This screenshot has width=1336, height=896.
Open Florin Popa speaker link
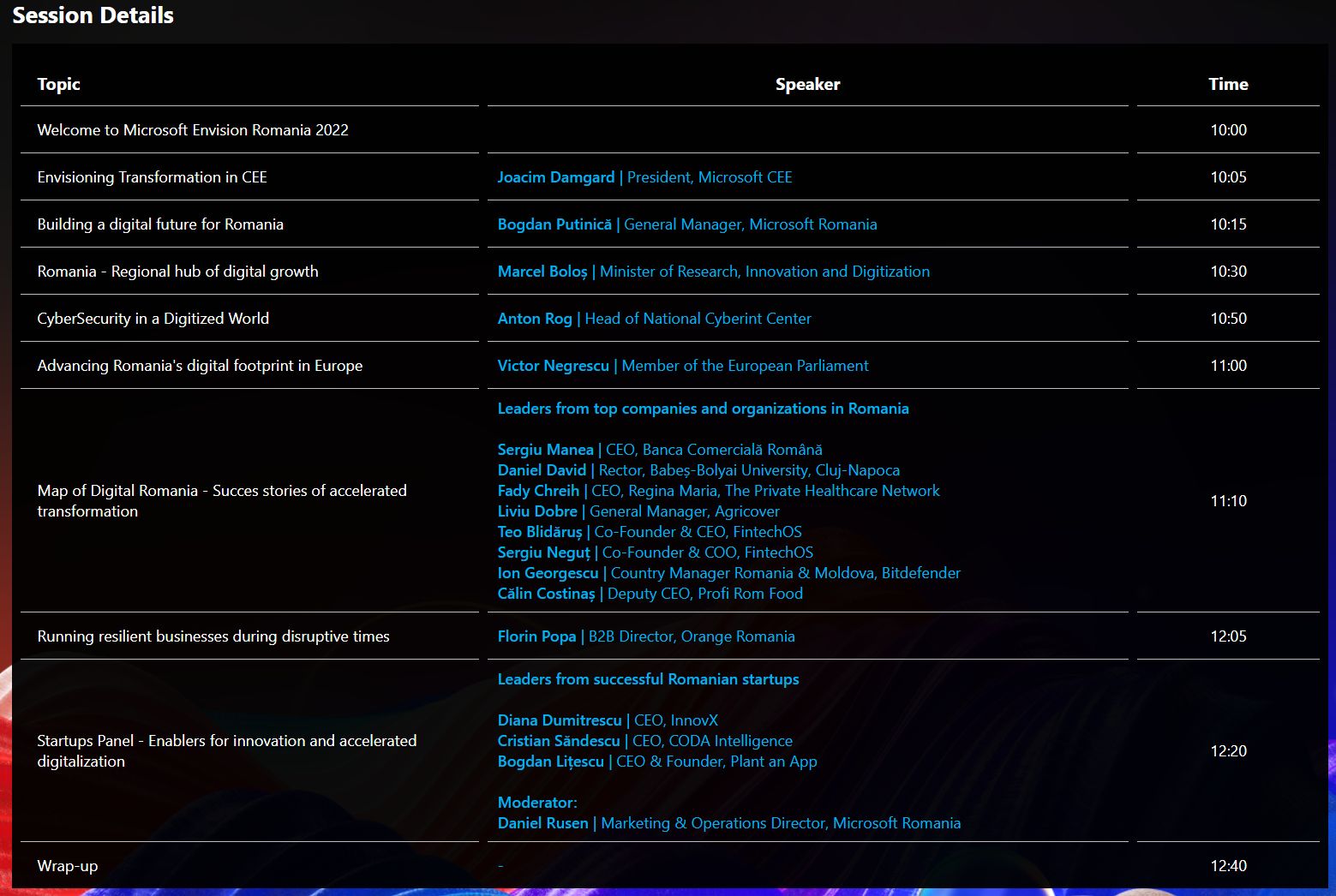tap(646, 636)
